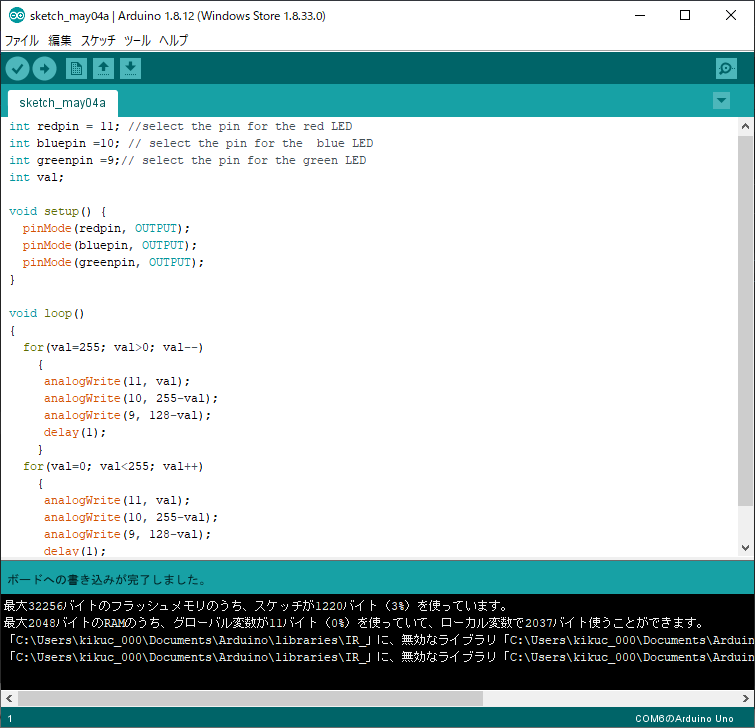
Task: Create a new sketch with New icon
Action: (76, 68)
